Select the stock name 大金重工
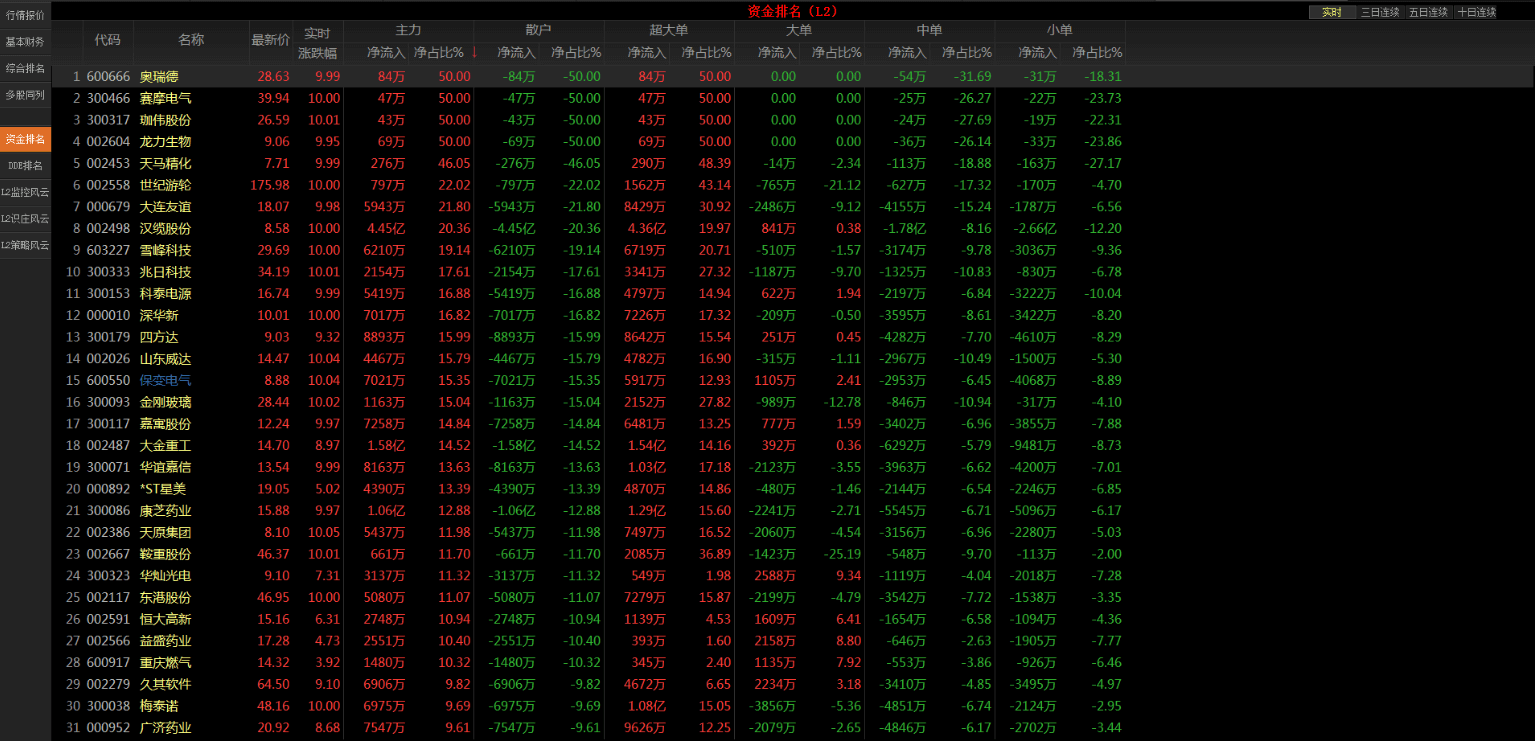This screenshot has width=1535, height=741. [166, 446]
